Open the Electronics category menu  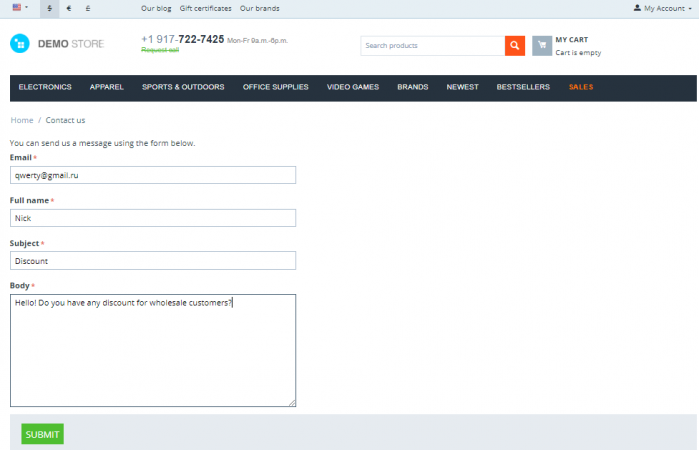click(45, 87)
